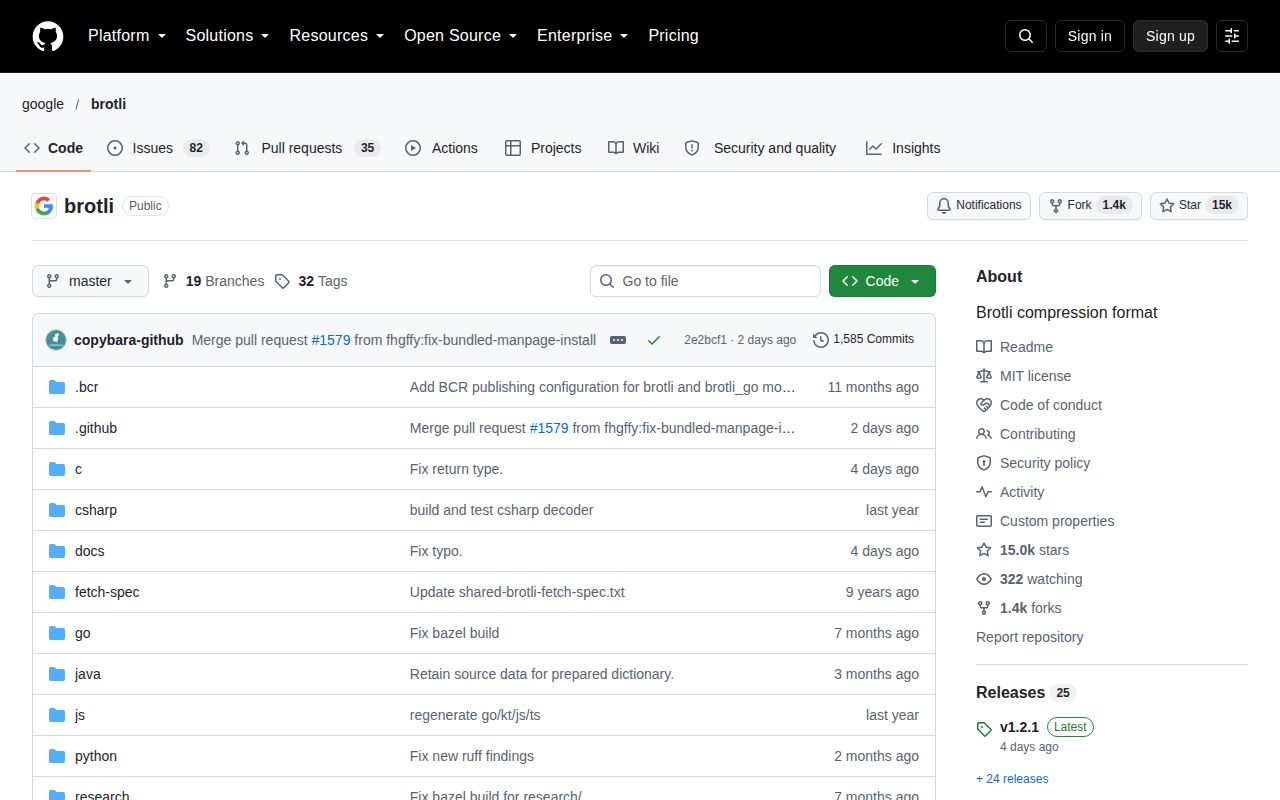The height and width of the screenshot is (800, 1280).
Task: Fork the brotli repository
Action: pyautogui.click(x=1090, y=205)
